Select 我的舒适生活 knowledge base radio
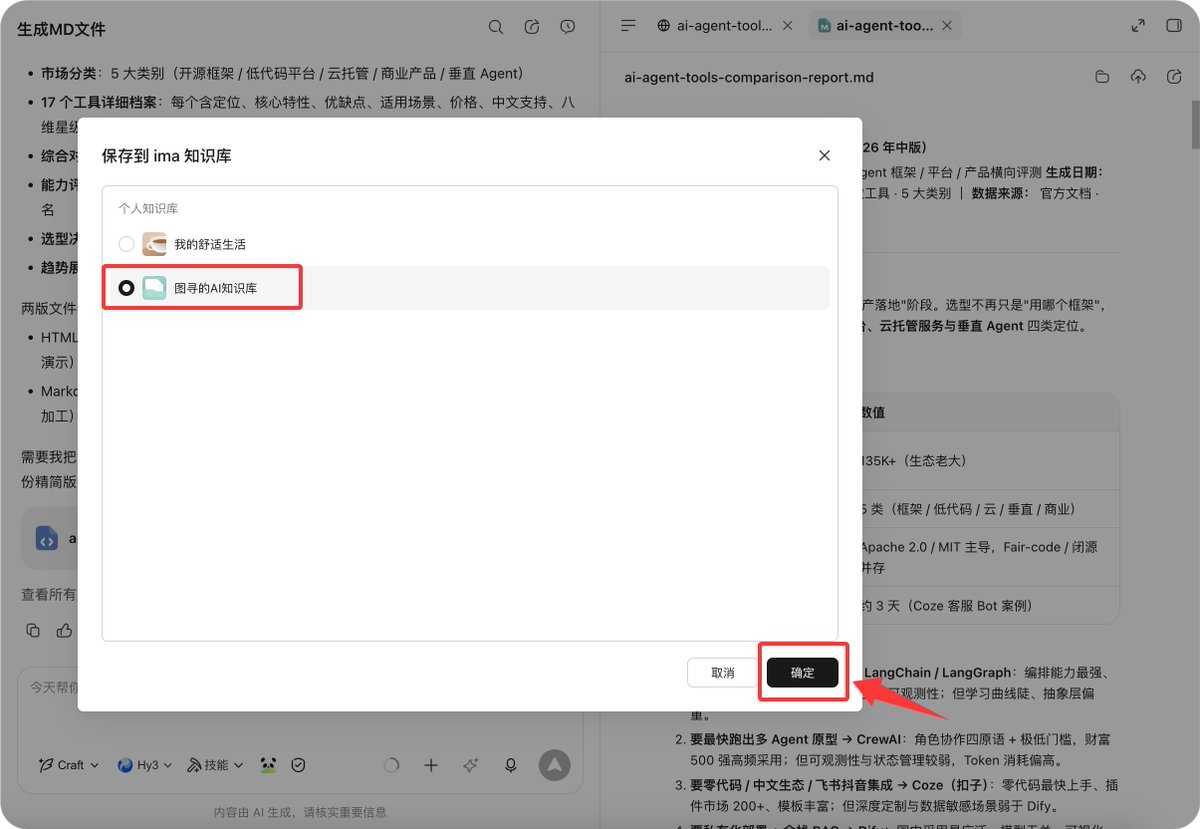 (x=126, y=244)
